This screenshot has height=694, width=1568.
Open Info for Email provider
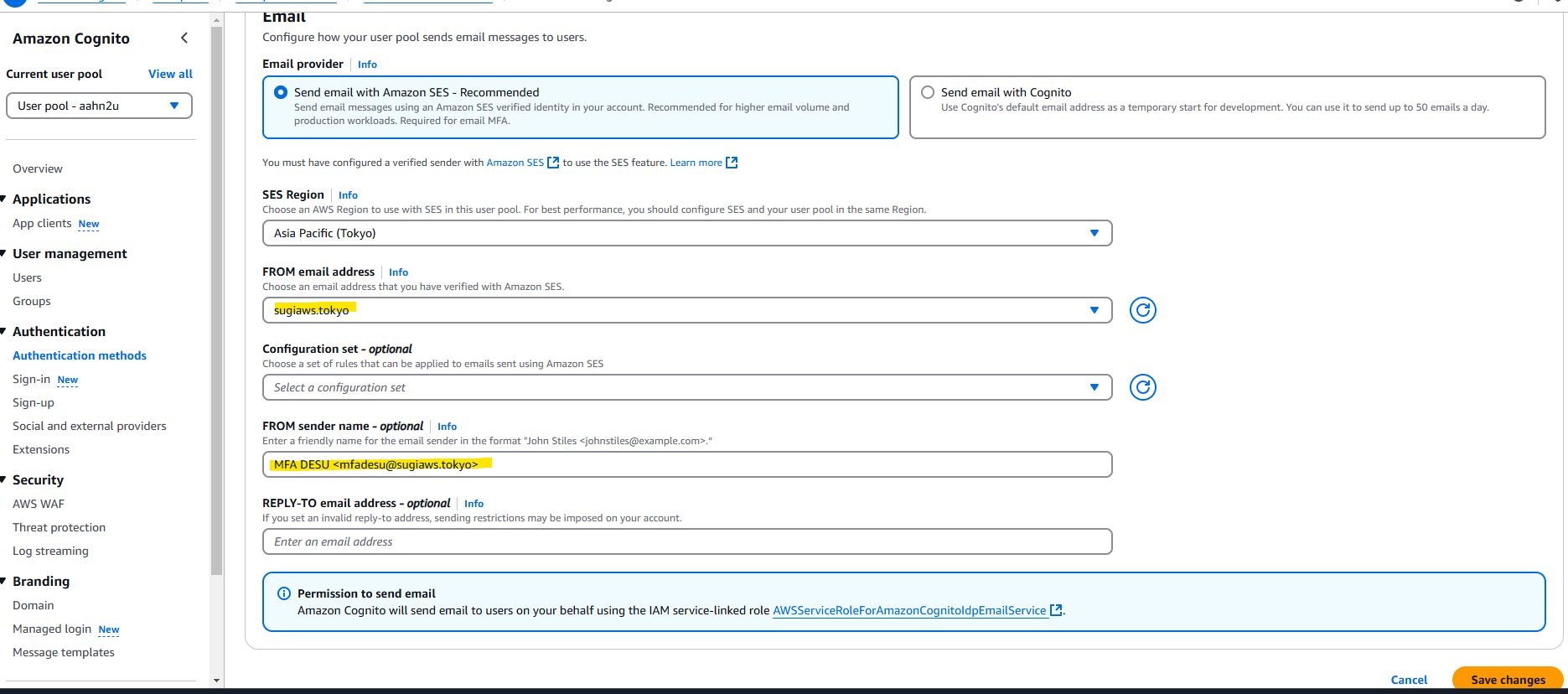pyautogui.click(x=367, y=65)
